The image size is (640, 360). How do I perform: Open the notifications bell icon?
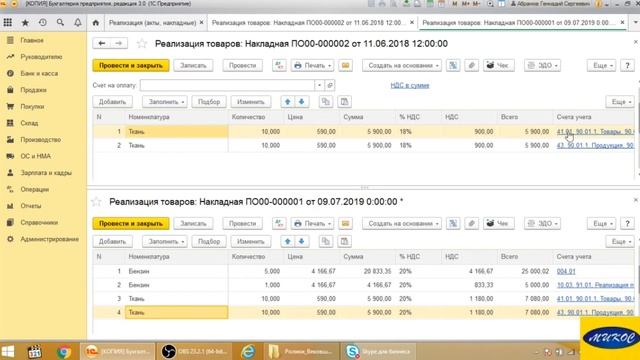coord(78,23)
